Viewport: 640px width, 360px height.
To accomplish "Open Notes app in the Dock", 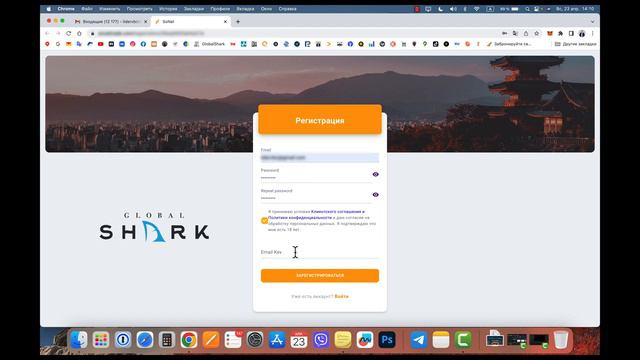I will [441, 340].
